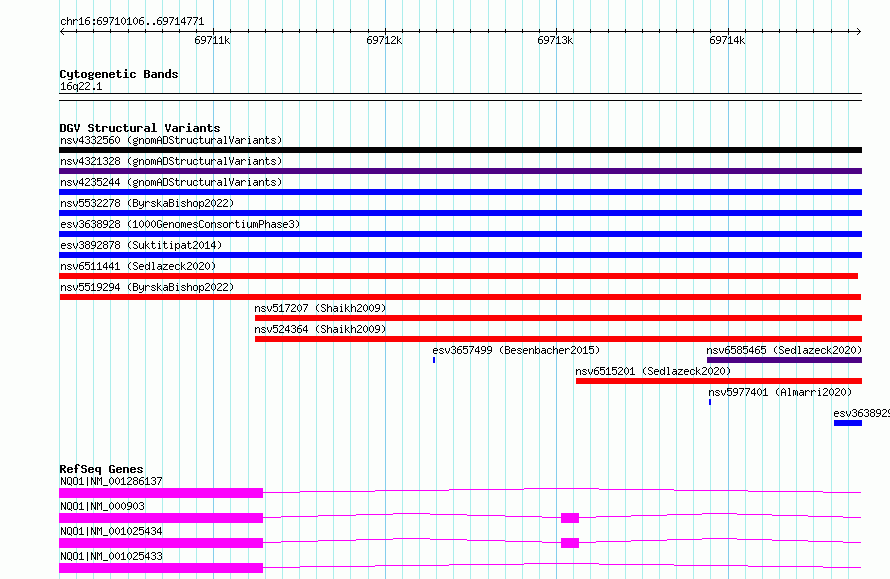Click the left arrow of the ruler
Screen dimensions: 890x579
tap(62, 32)
